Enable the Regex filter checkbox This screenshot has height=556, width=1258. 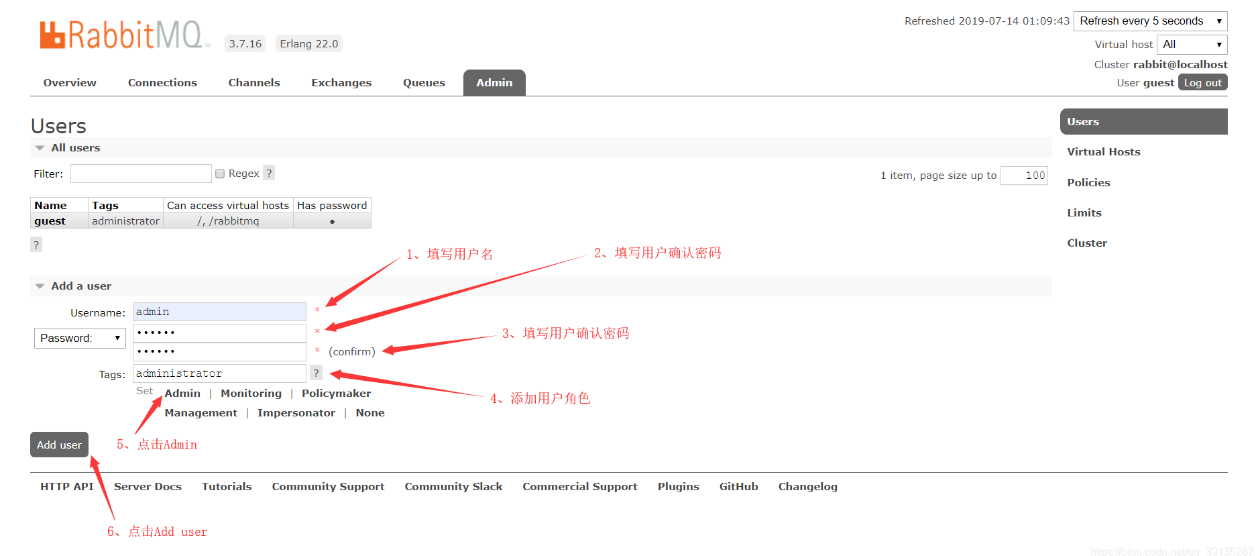coord(220,174)
